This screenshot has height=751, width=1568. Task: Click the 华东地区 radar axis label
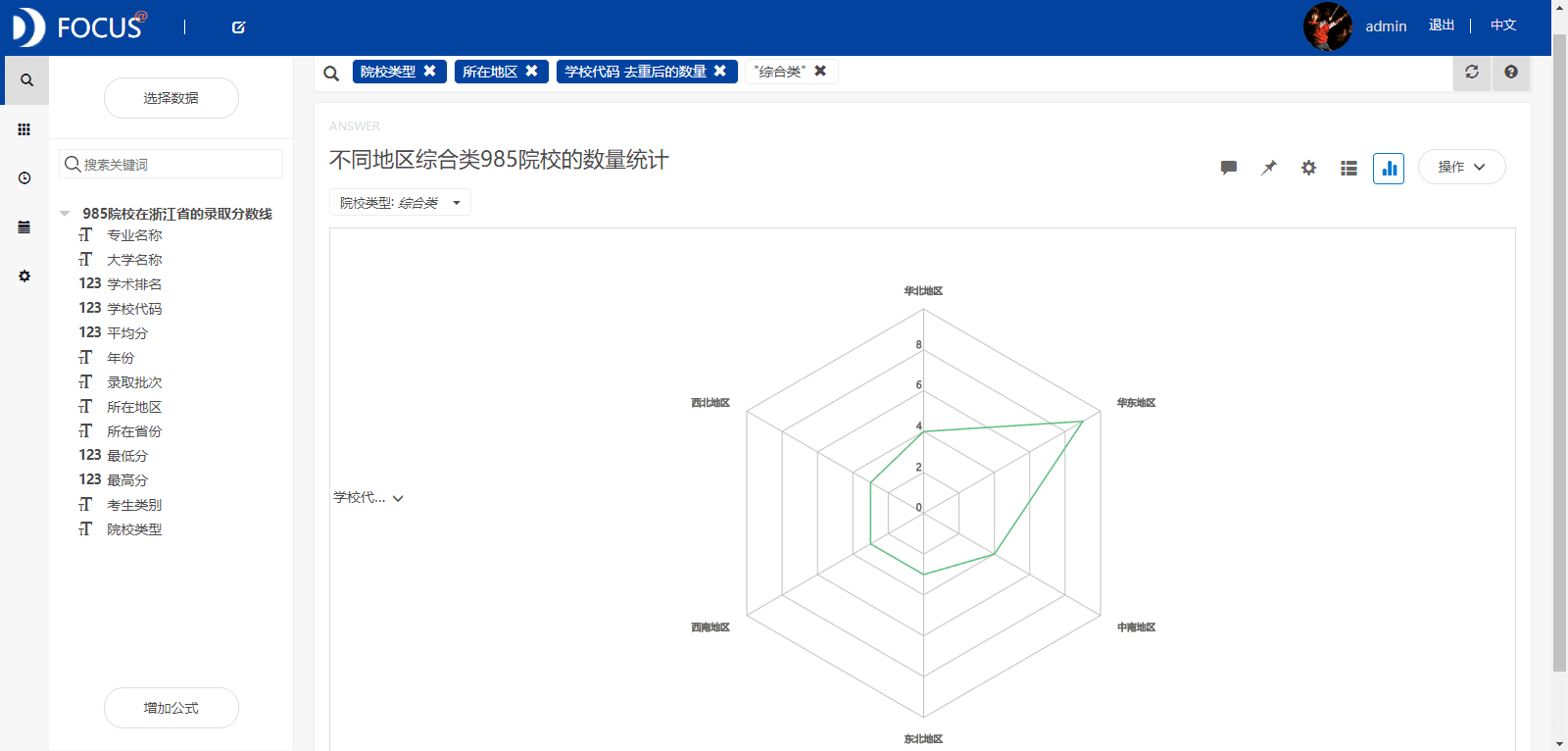[x=1136, y=403]
